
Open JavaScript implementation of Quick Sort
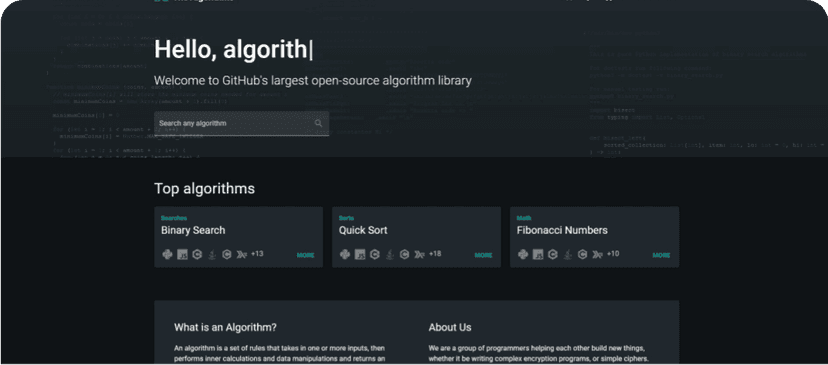(360, 255)
